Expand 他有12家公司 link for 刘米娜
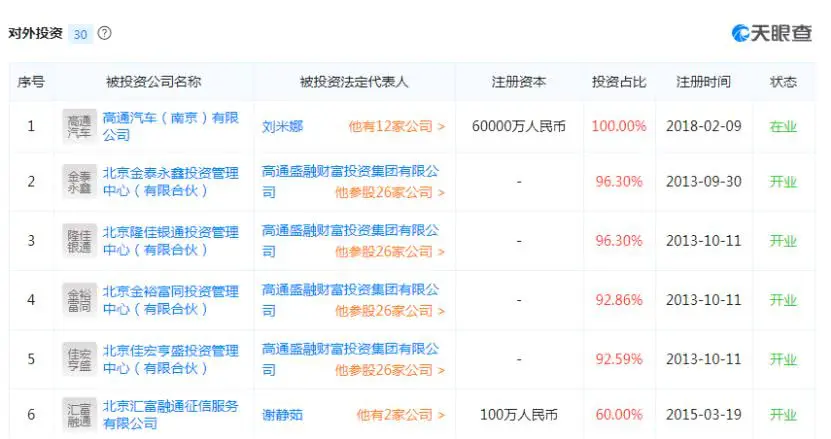This screenshot has width=831, height=439. click(396, 127)
